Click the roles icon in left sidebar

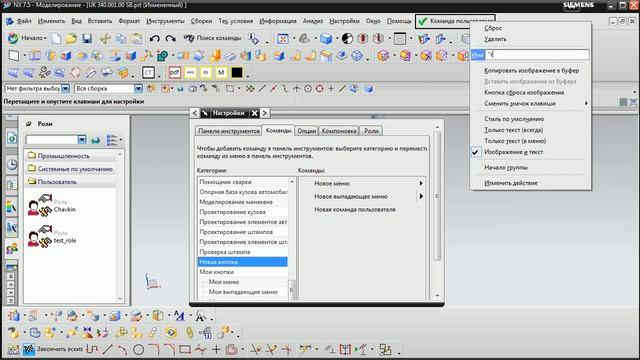tap(12, 248)
